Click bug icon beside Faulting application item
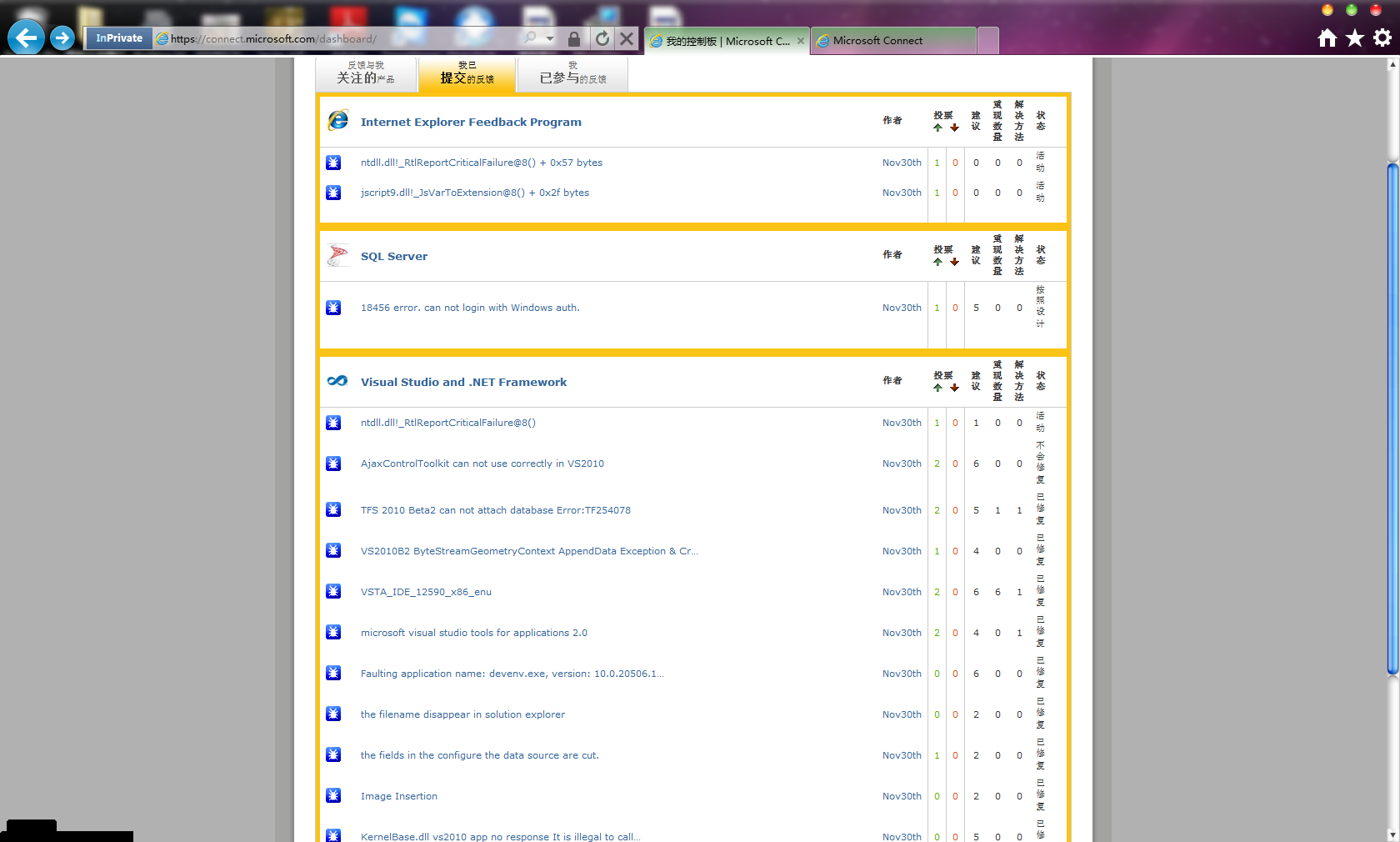Image resolution: width=1400 pixels, height=842 pixels. coord(333,673)
